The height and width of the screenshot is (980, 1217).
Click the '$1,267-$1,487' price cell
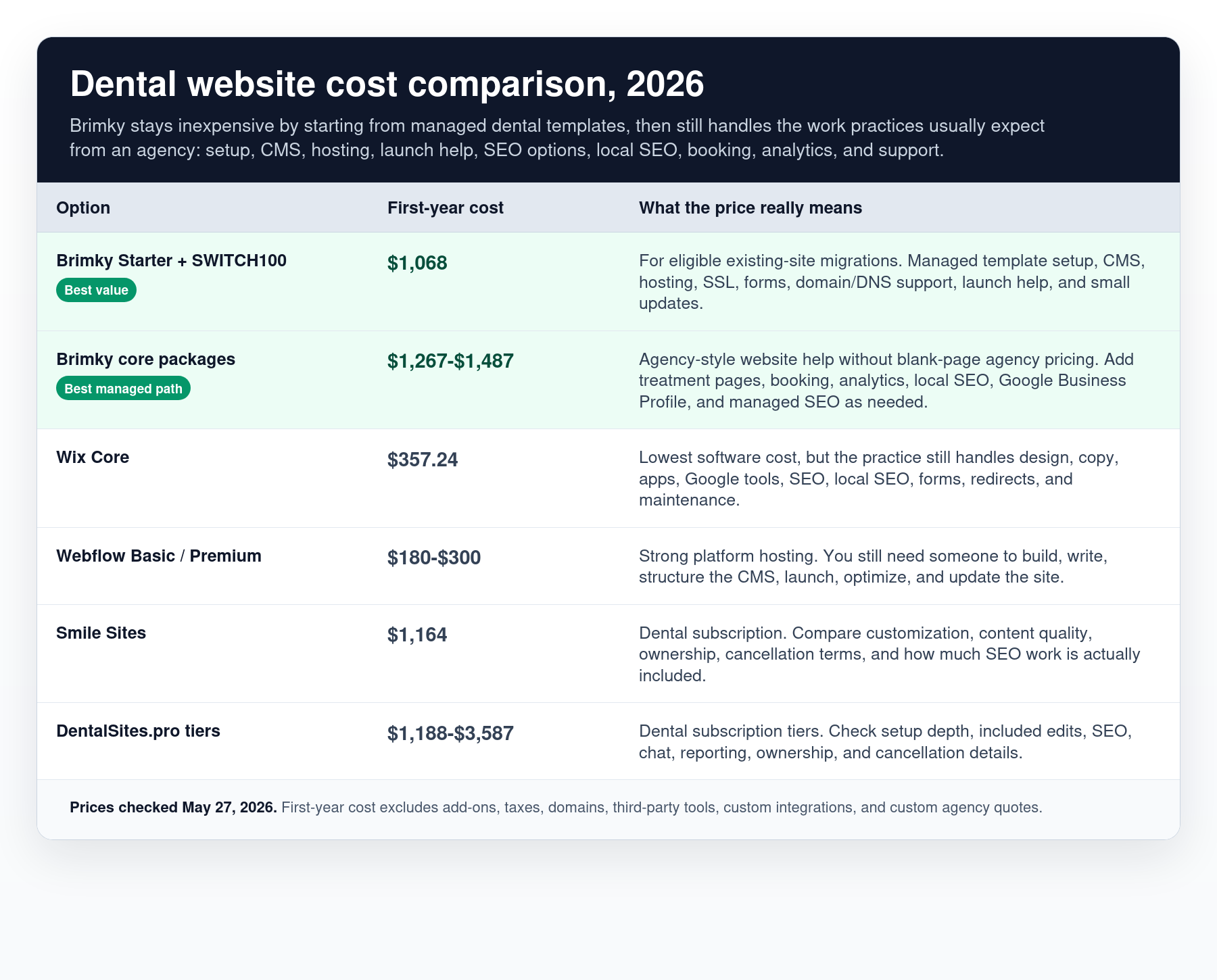tap(450, 361)
